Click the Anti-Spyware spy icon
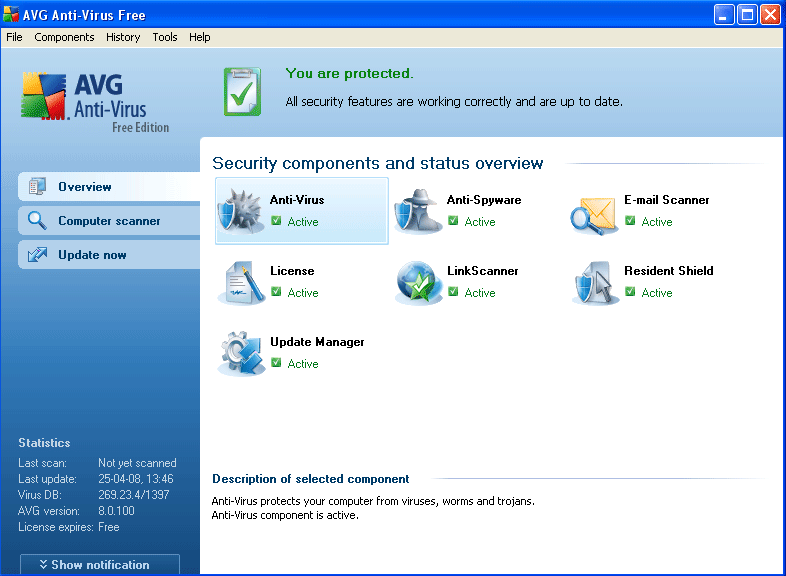The width and height of the screenshot is (786, 576). [x=418, y=211]
